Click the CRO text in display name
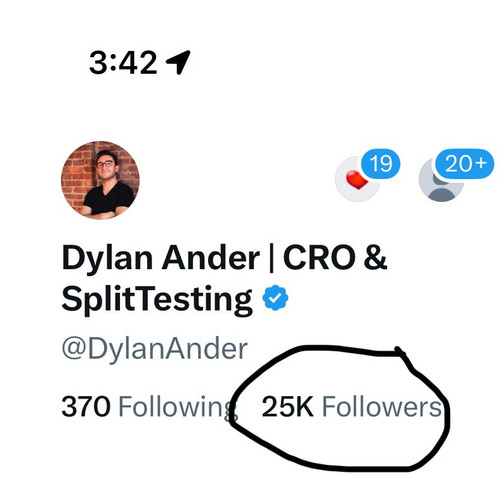The height and width of the screenshot is (487, 500). tap(319, 257)
